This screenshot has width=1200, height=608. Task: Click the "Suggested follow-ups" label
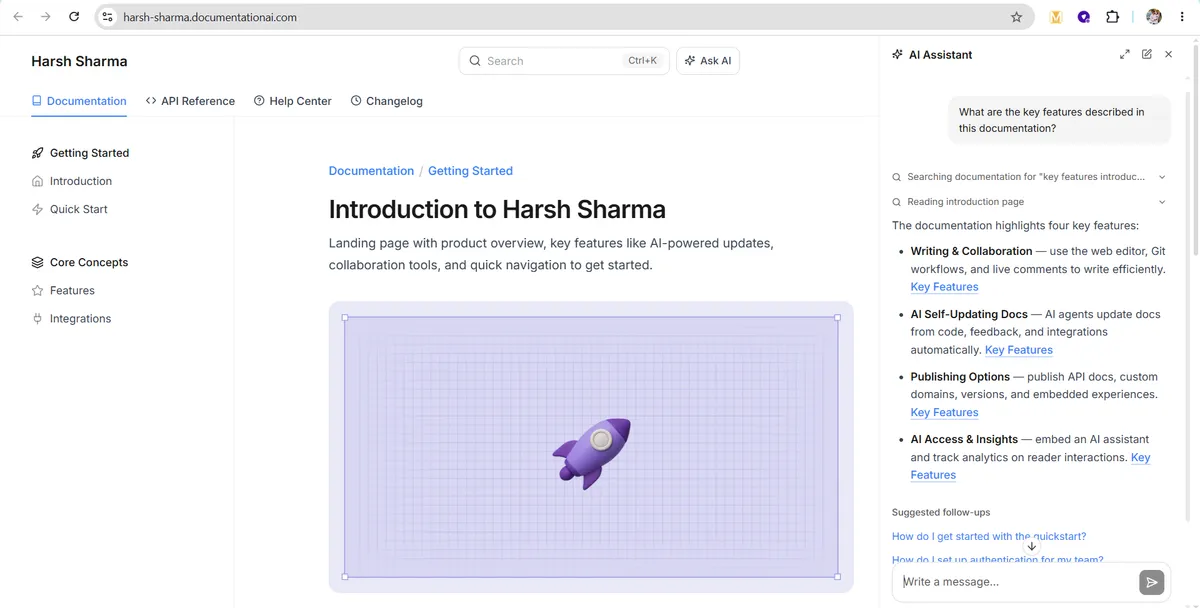click(x=941, y=512)
